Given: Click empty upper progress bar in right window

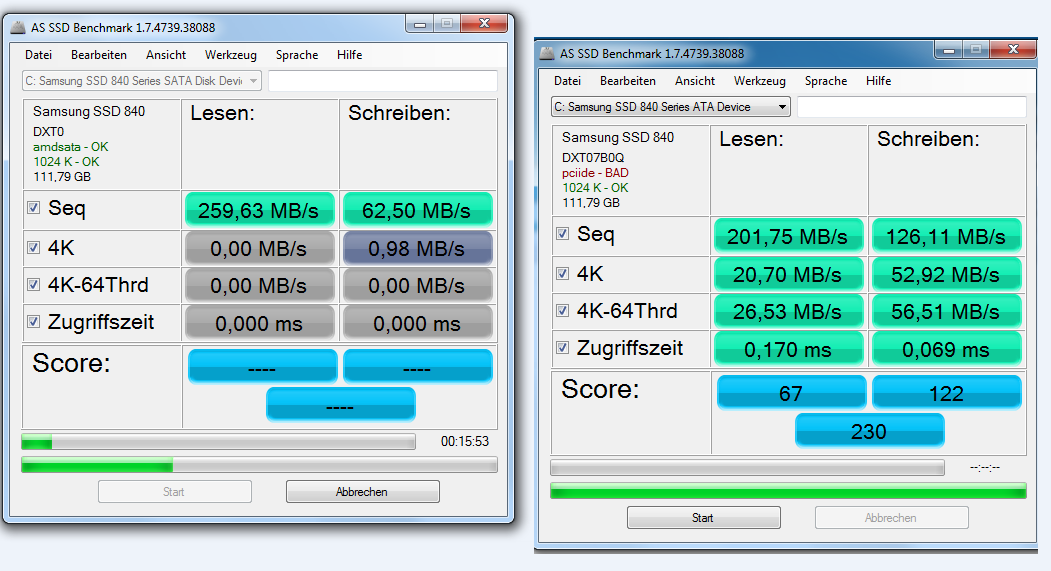Looking at the screenshot, I should coord(747,467).
